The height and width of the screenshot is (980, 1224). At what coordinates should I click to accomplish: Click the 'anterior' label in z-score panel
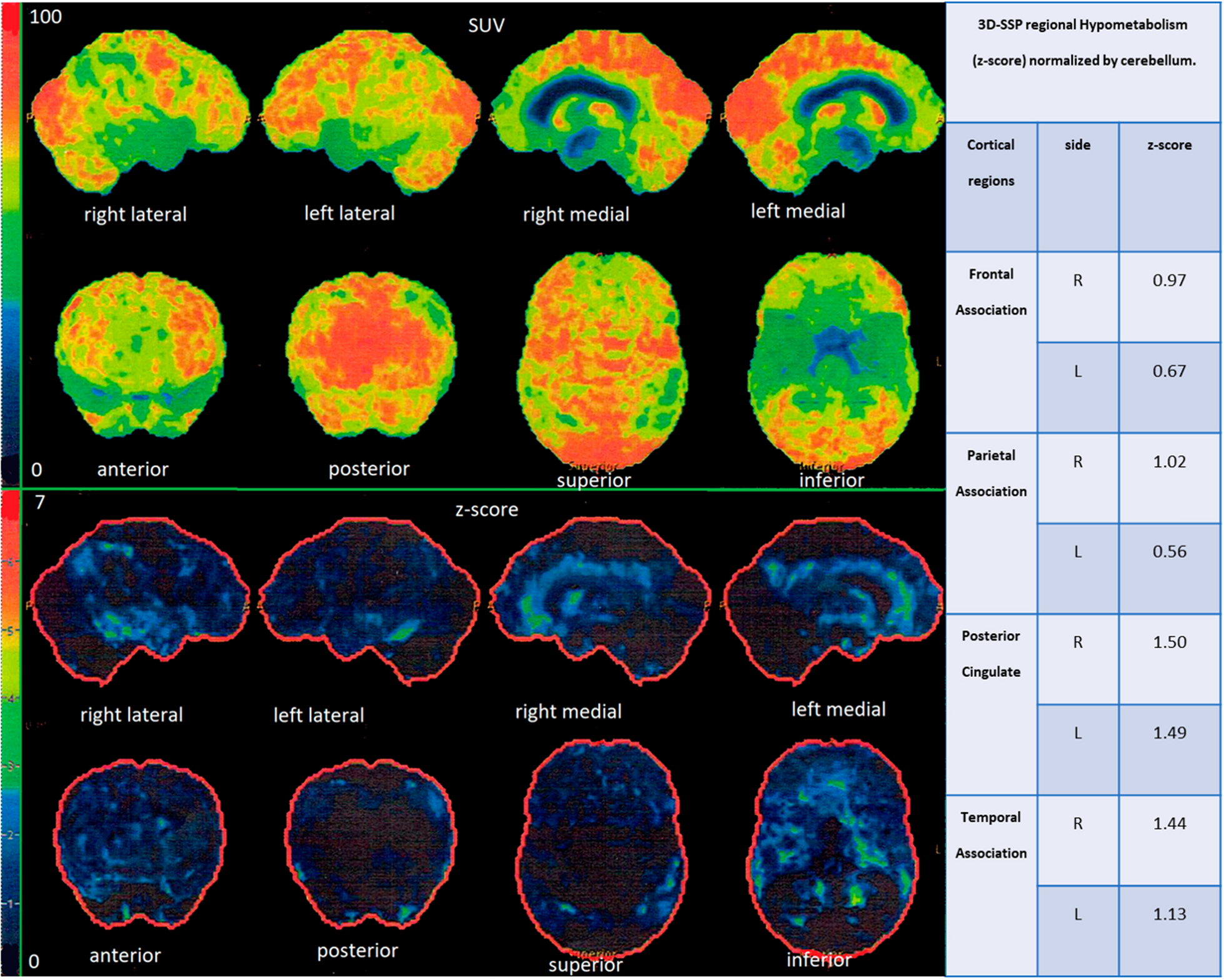pos(125,955)
